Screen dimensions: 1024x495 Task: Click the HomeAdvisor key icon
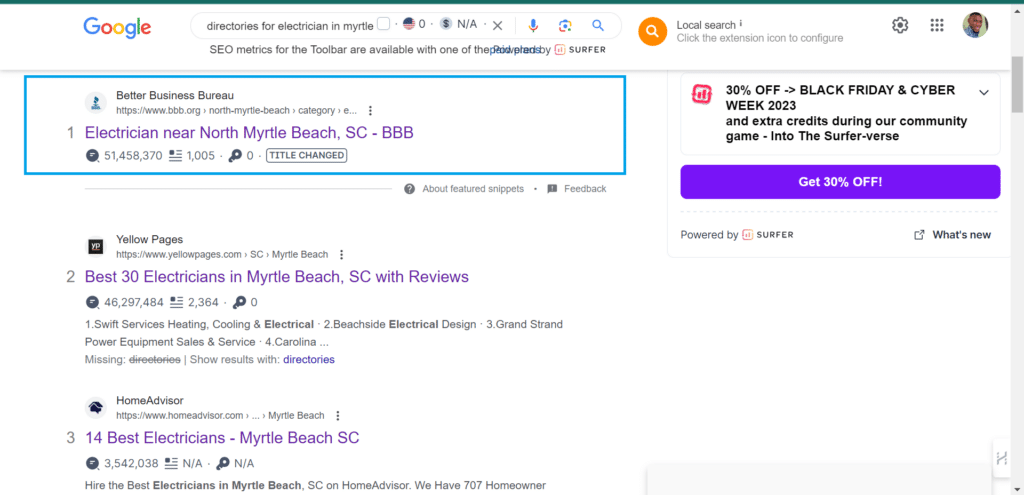[223, 463]
